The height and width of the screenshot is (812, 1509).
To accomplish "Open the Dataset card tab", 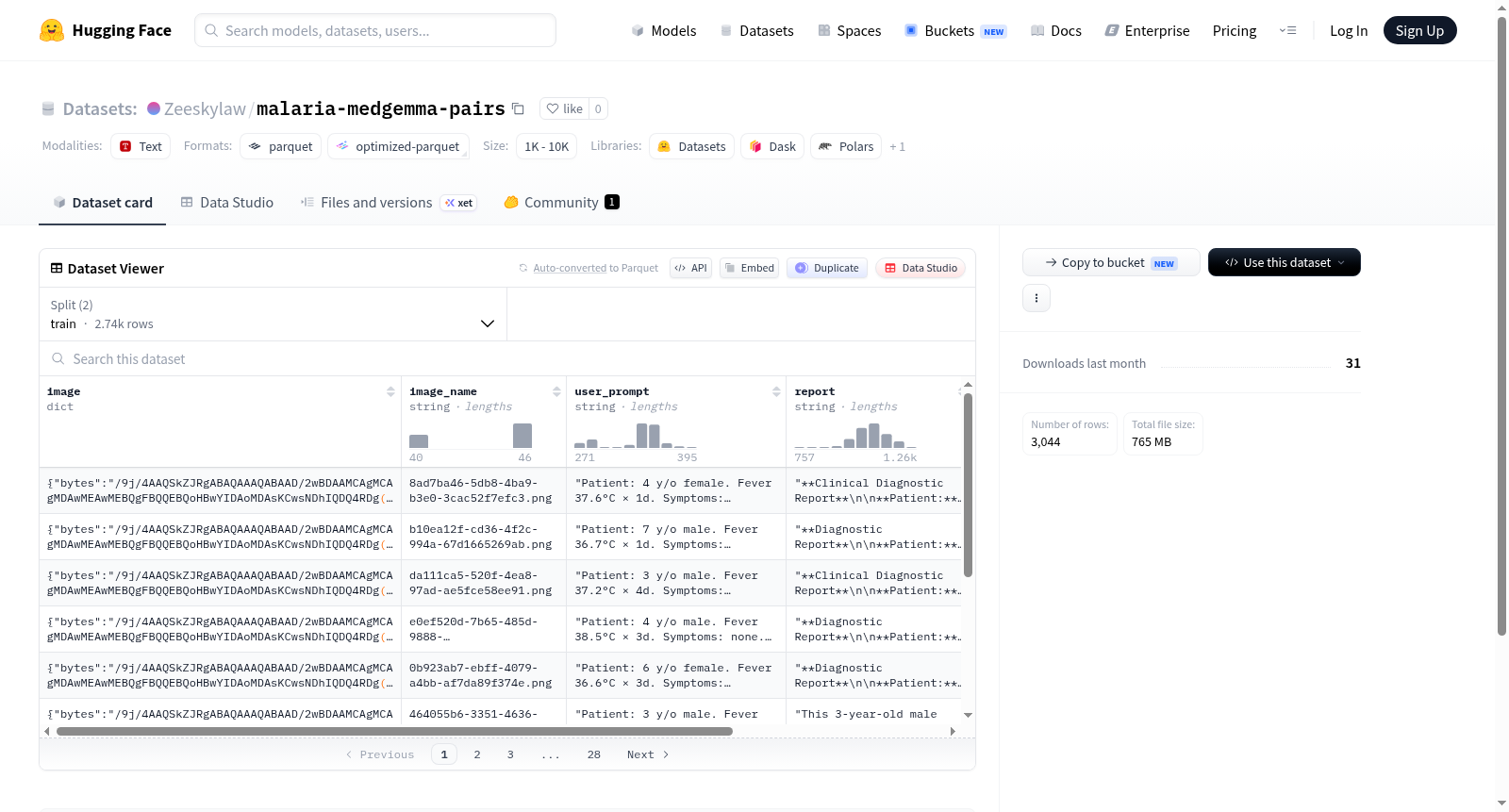I will pos(102,202).
